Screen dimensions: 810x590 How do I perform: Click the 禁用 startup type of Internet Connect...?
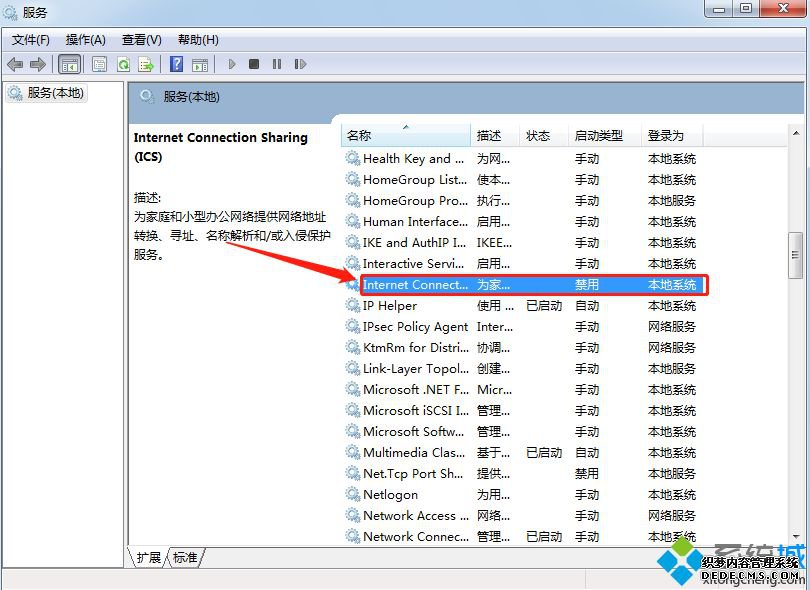coord(587,285)
